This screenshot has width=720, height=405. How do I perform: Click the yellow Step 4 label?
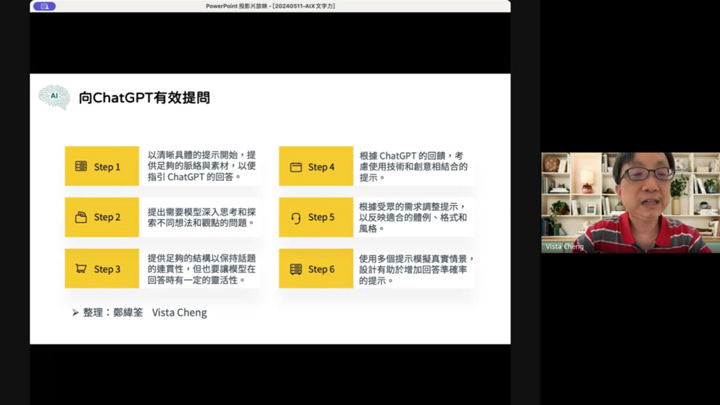tap(316, 166)
